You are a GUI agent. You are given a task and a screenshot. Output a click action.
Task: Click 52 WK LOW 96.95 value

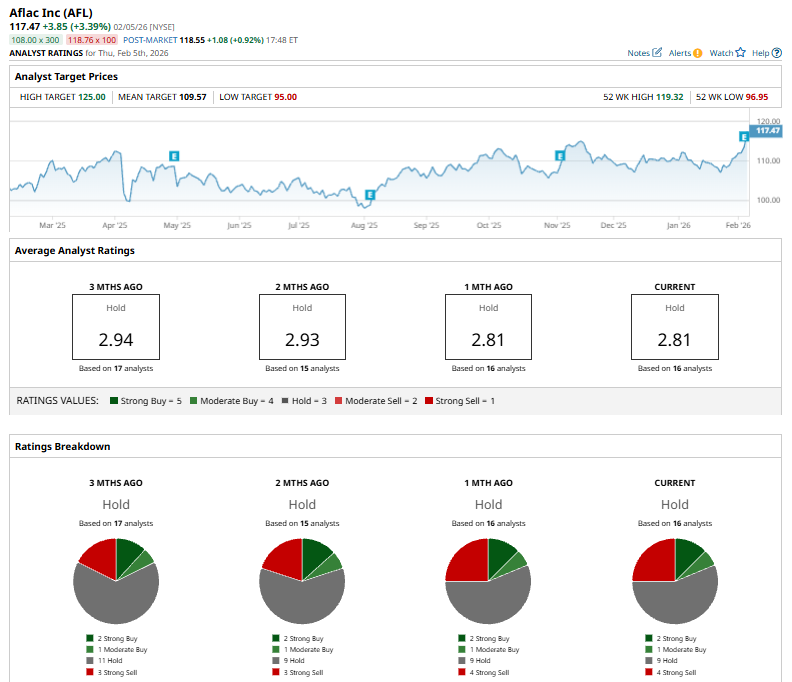tap(757, 97)
